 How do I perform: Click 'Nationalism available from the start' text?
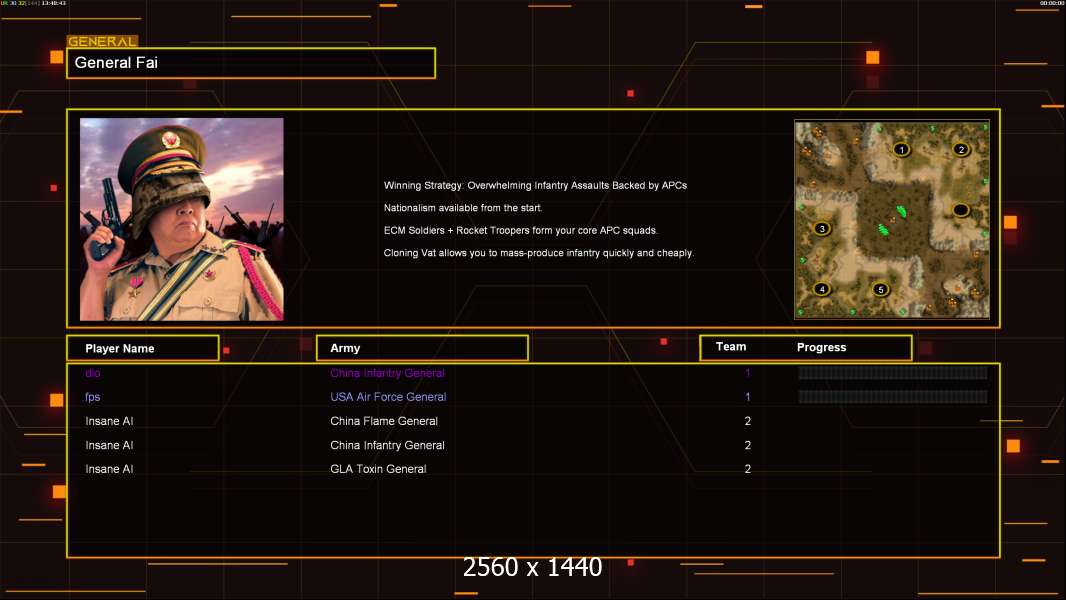click(463, 208)
